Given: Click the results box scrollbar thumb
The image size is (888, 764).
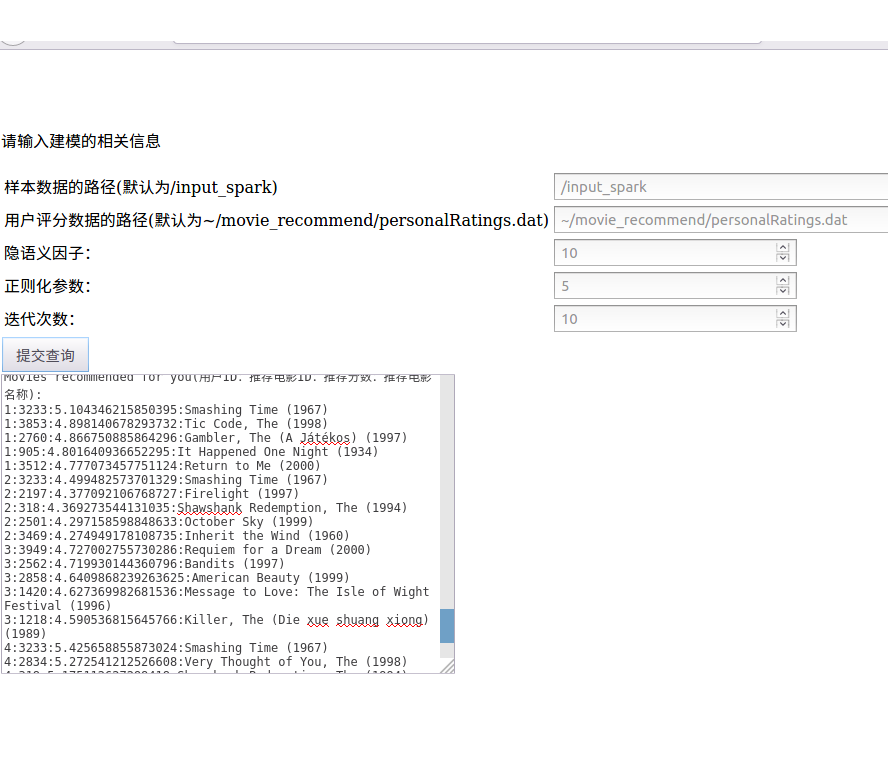Looking at the screenshot, I should click(447, 626).
